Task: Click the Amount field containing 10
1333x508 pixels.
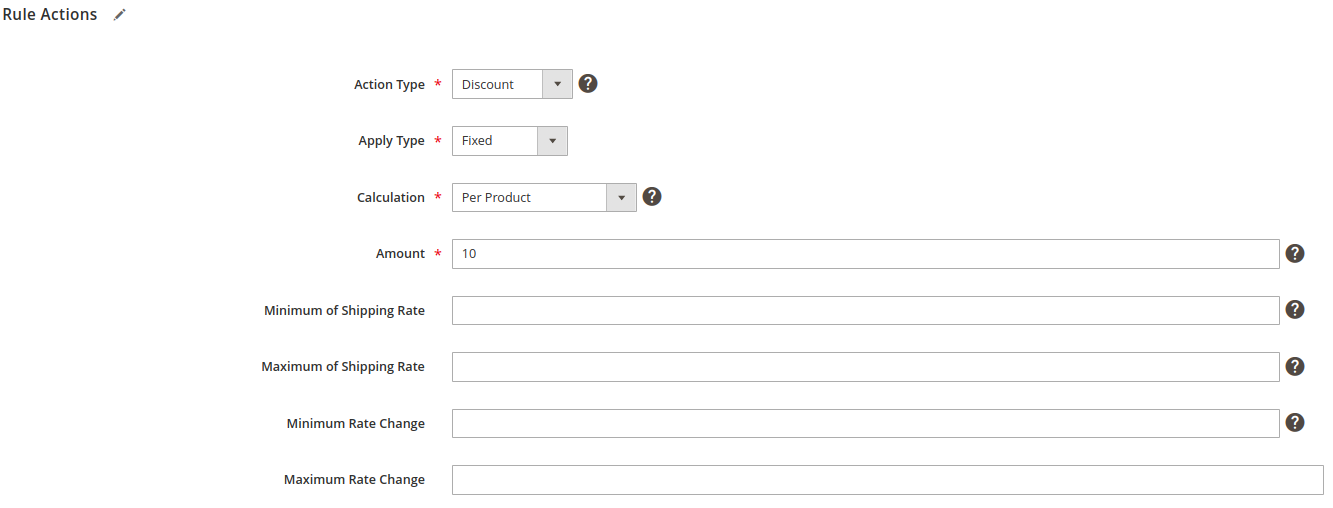Action: point(866,254)
